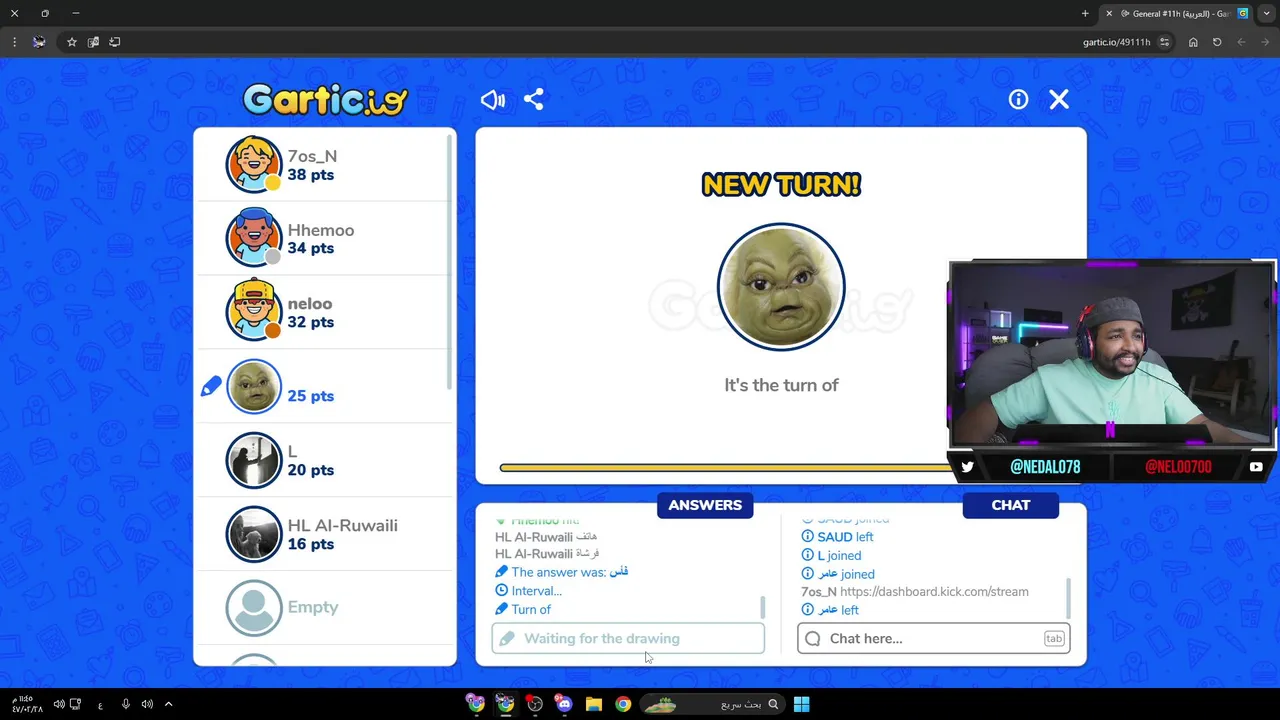Open the ANSWERS tab

[x=705, y=505]
